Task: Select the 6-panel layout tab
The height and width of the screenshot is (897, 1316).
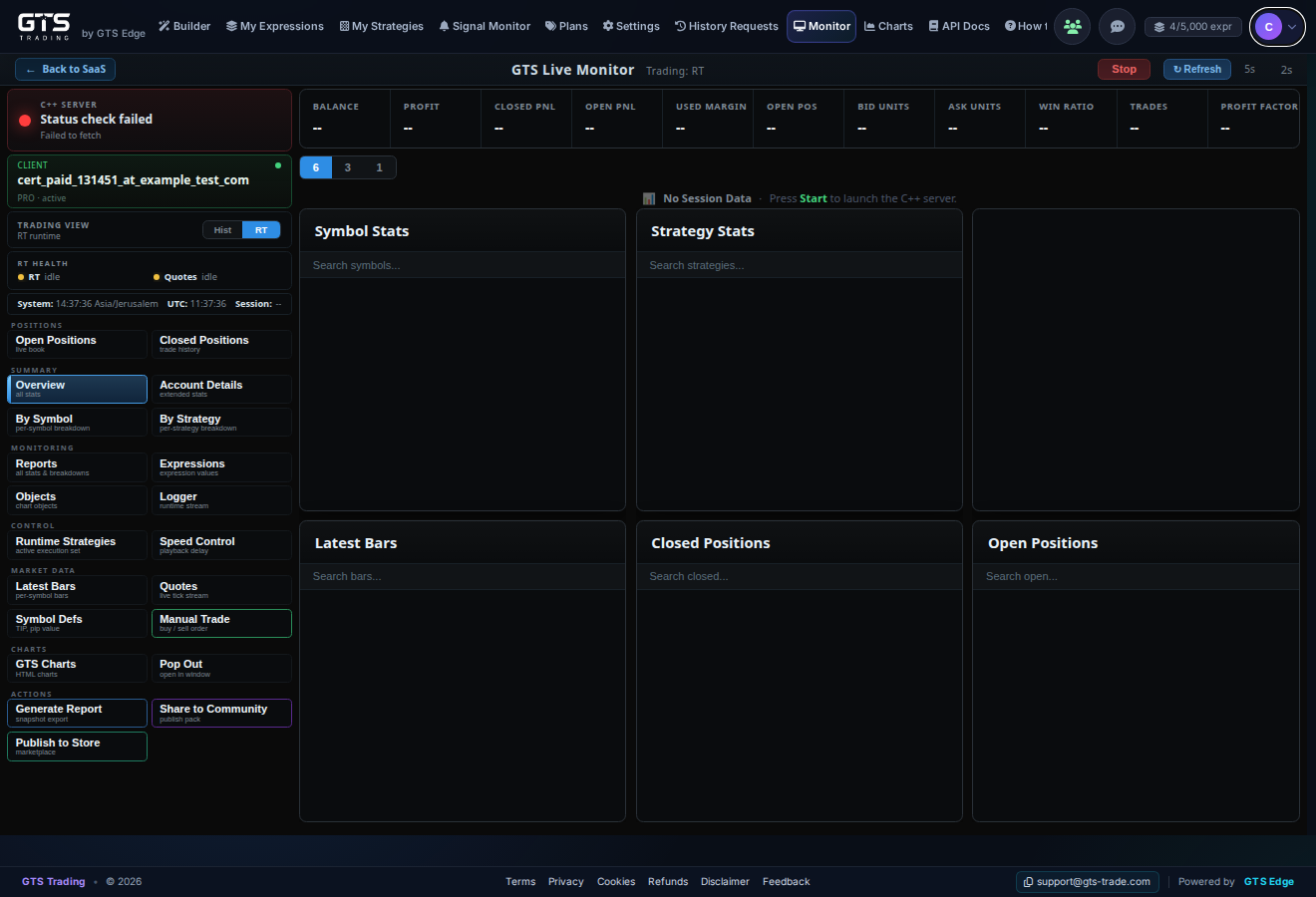Action: (x=316, y=167)
